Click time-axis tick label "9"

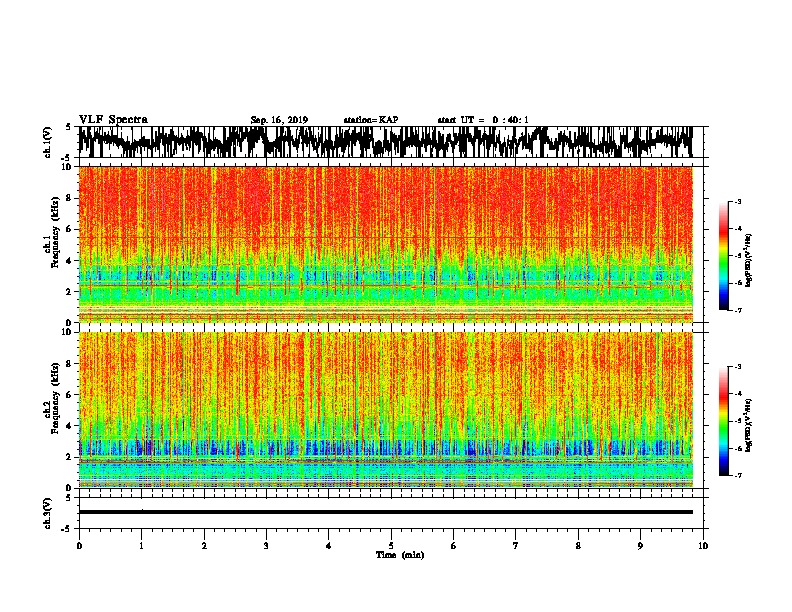point(640,546)
